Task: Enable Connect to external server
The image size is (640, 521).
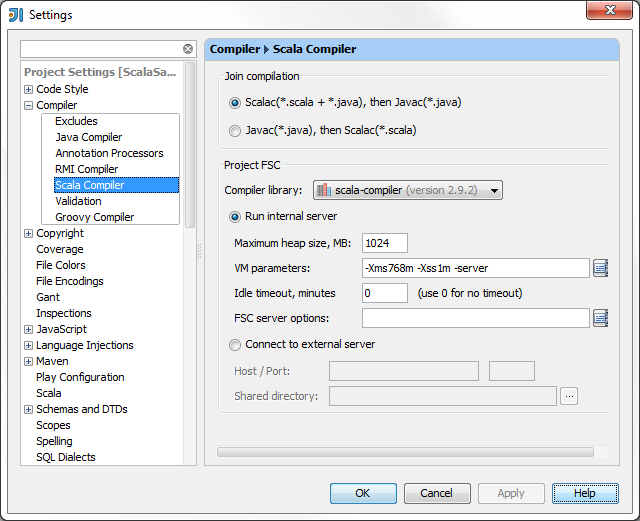Action: pos(235,345)
